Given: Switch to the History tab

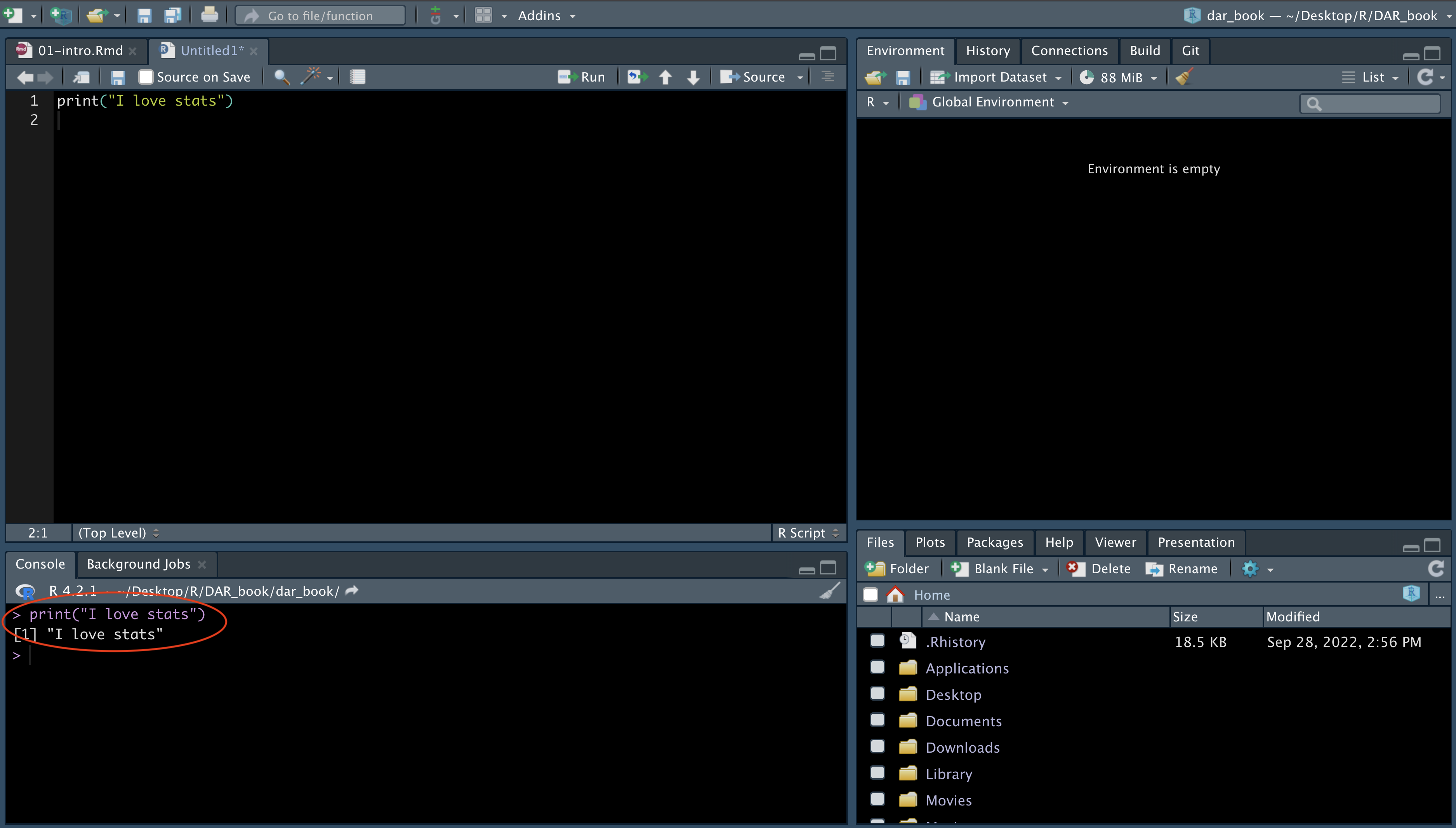Looking at the screenshot, I should [987, 50].
